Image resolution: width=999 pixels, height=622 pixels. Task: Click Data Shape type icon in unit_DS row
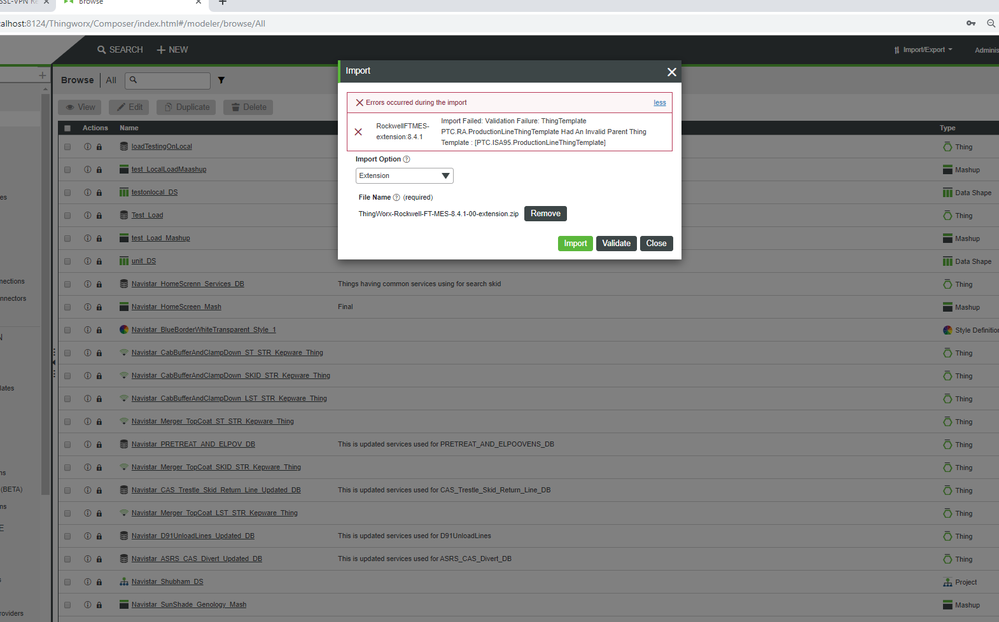tap(947, 261)
